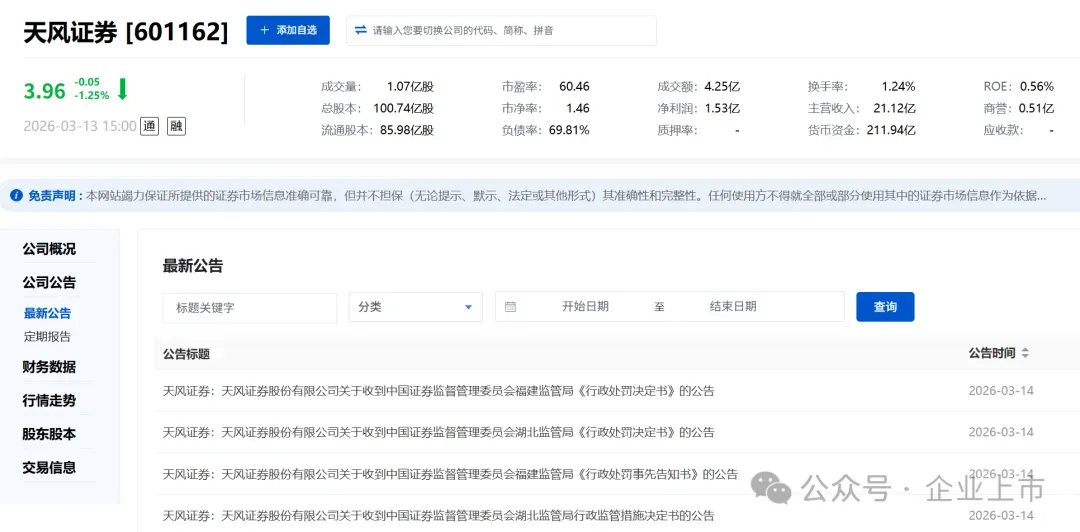Open 福建监管局《行政处罚决定书》announcement
This screenshot has height=532, width=1080.
click(x=439, y=391)
